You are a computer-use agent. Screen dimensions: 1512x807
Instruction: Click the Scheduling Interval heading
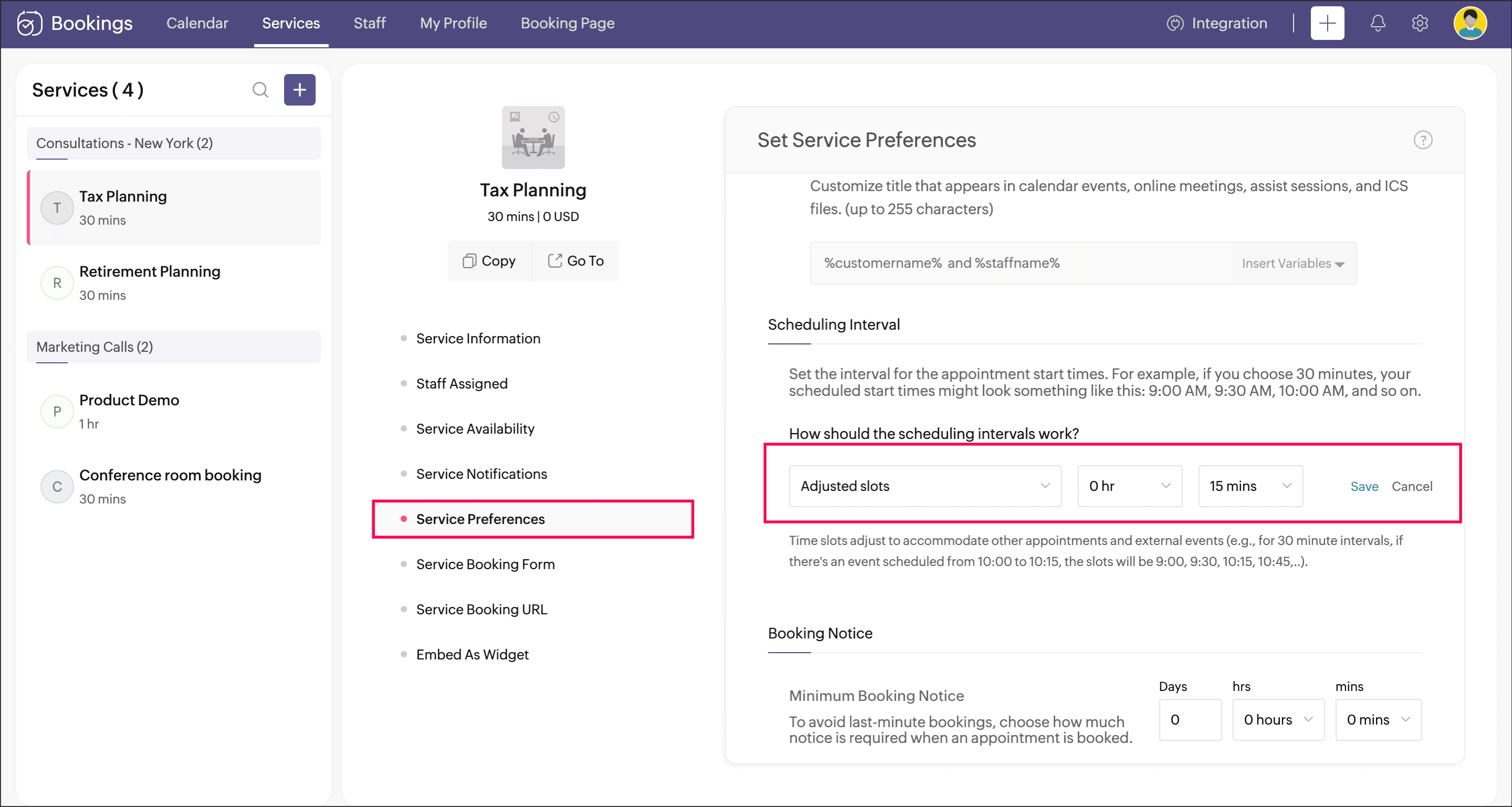point(833,325)
